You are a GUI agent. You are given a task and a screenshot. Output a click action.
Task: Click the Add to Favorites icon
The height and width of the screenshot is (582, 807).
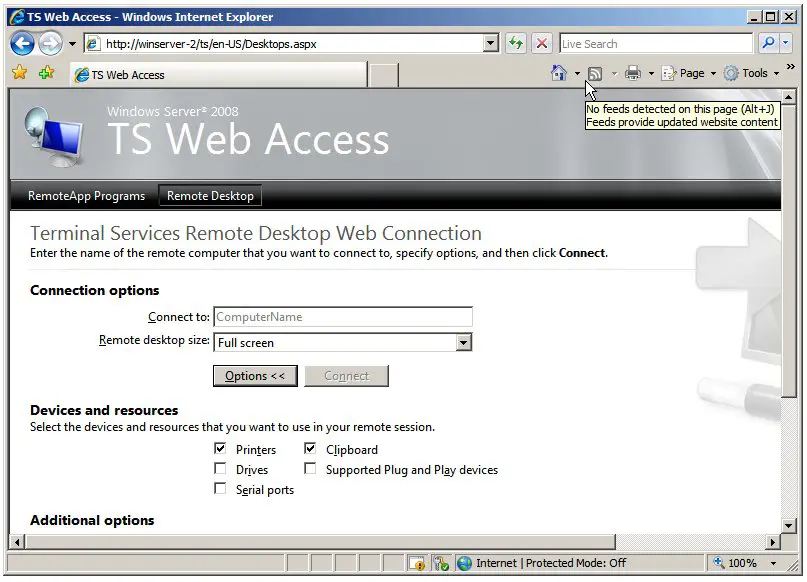pos(46,73)
